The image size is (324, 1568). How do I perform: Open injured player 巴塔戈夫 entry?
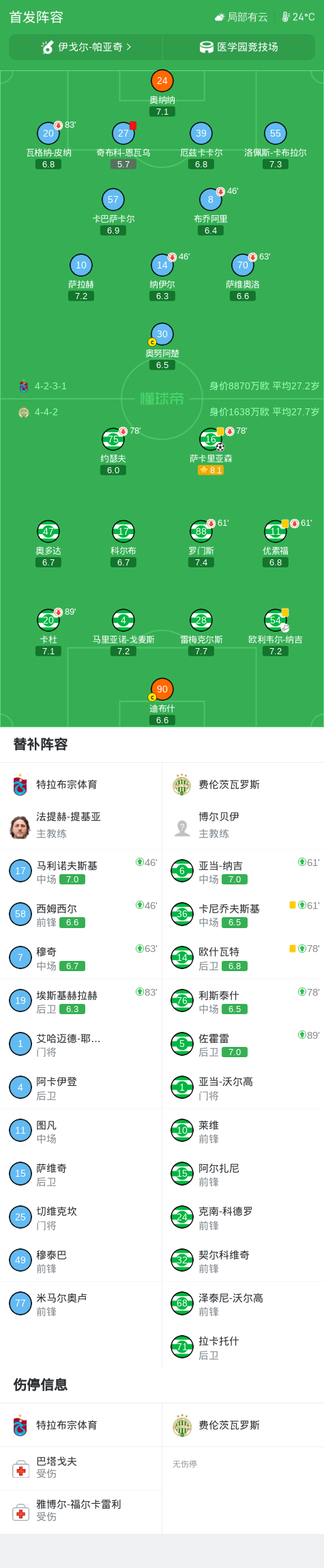coord(81,1468)
